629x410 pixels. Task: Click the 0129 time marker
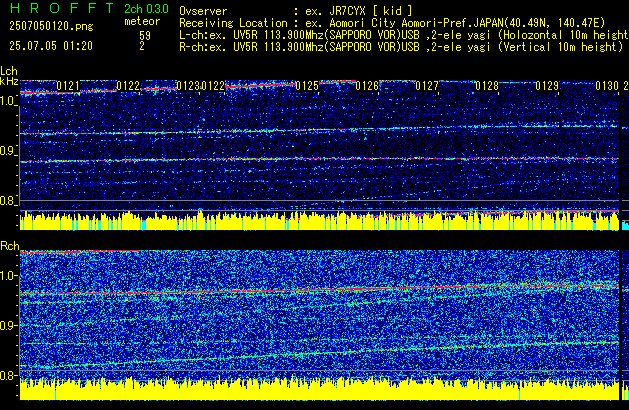tap(547, 86)
